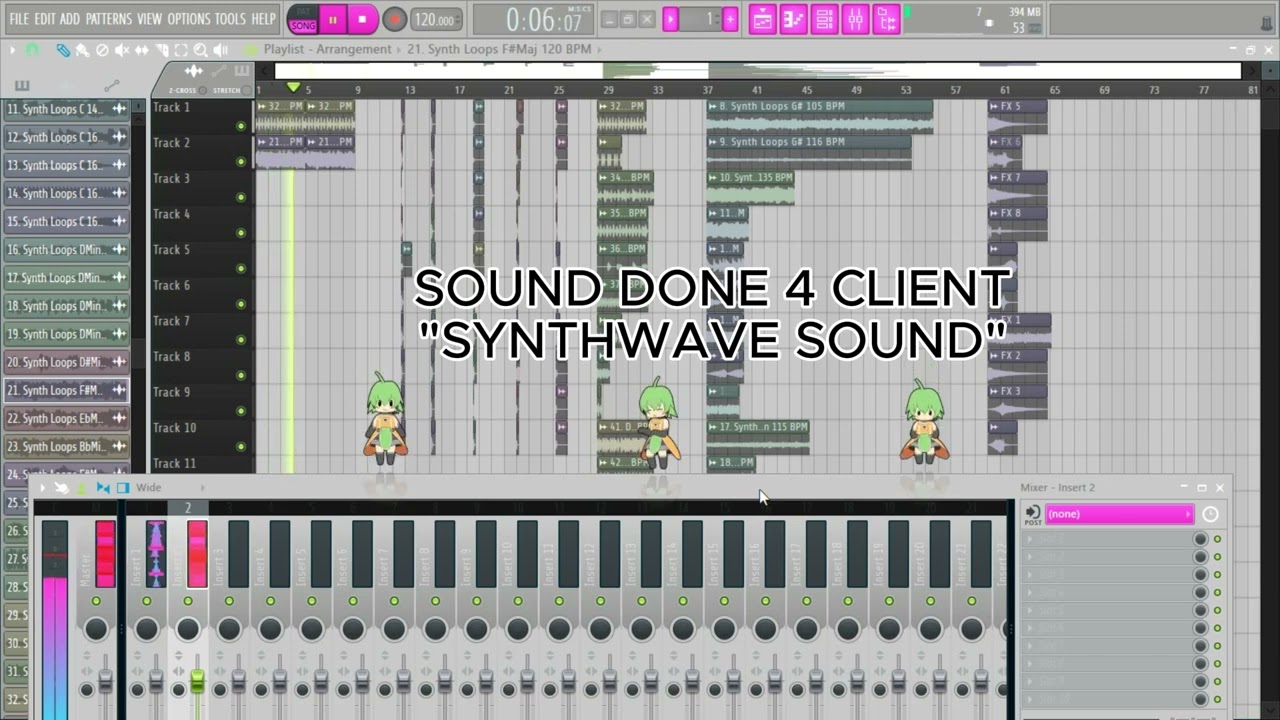
Task: Open the Piano roll from main toolbar
Action: [x=793, y=19]
